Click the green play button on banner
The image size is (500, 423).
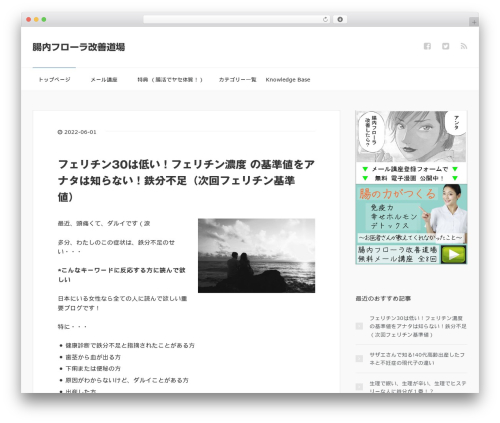pyautogui.click(x=454, y=255)
